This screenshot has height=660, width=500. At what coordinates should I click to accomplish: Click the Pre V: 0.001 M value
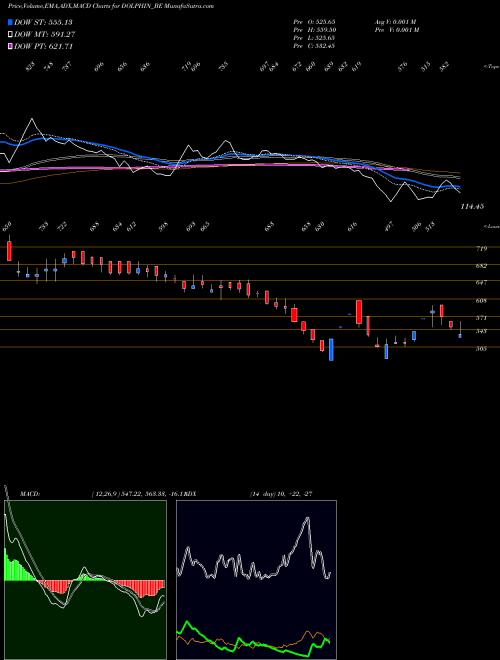(397, 30)
